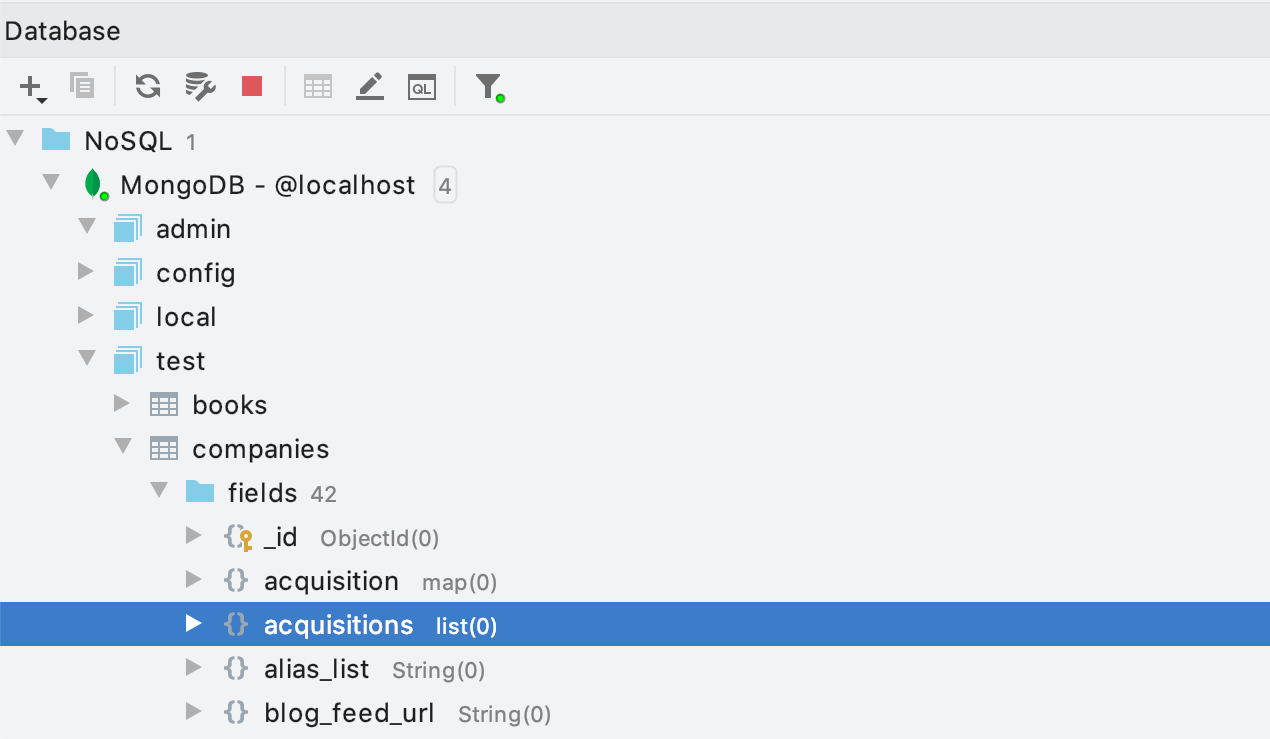Open the query console (QL) icon
Viewport: 1270px width, 739px height.
422,87
